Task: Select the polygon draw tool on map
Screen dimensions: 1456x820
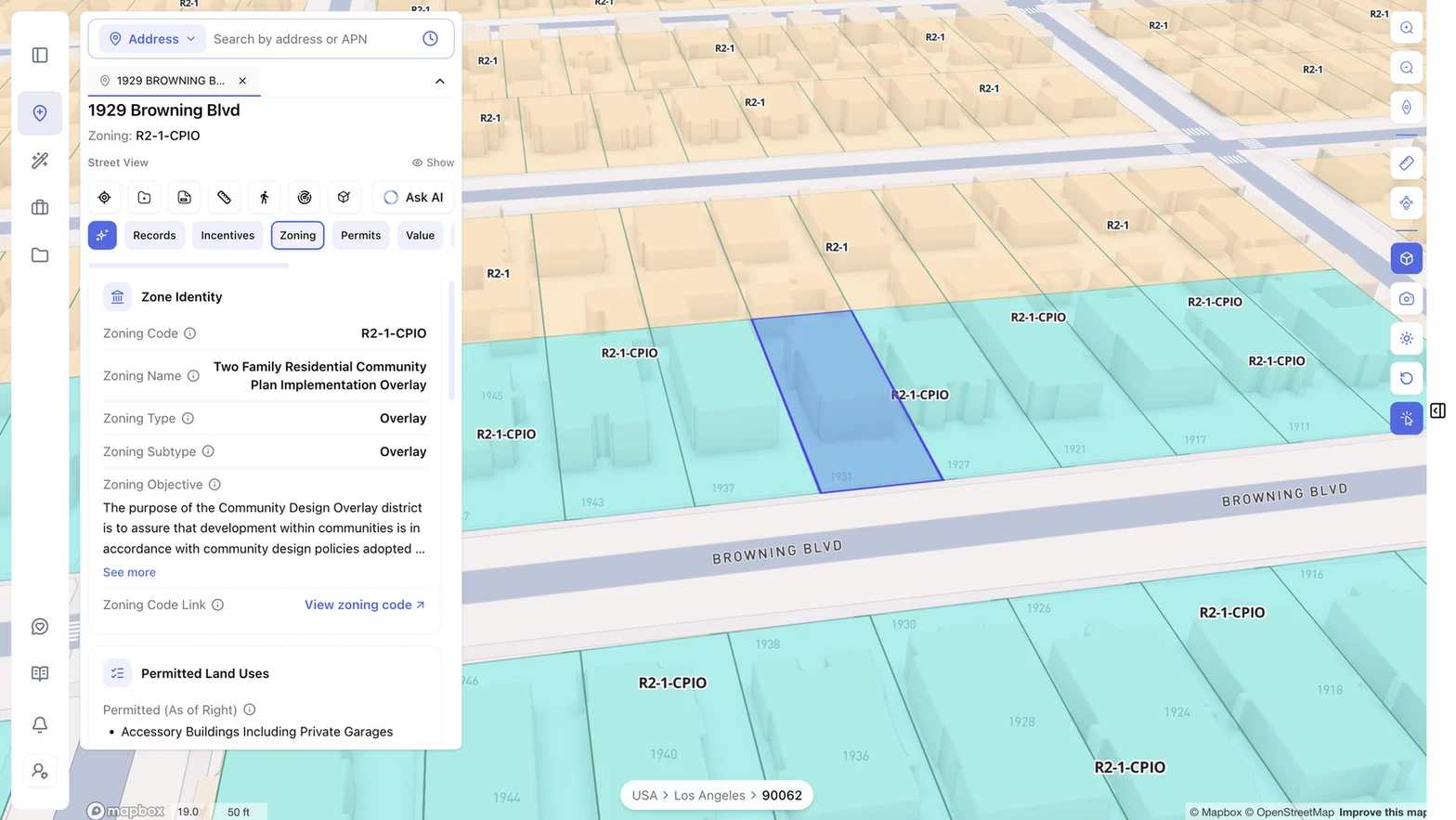Action: tap(1407, 203)
